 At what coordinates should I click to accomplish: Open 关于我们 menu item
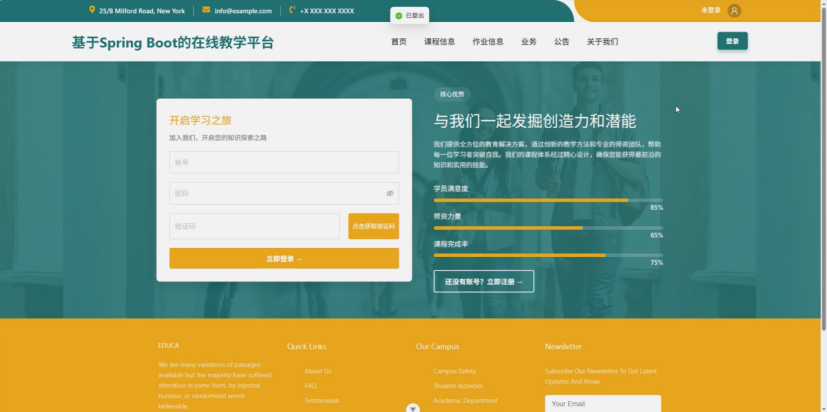pos(602,42)
